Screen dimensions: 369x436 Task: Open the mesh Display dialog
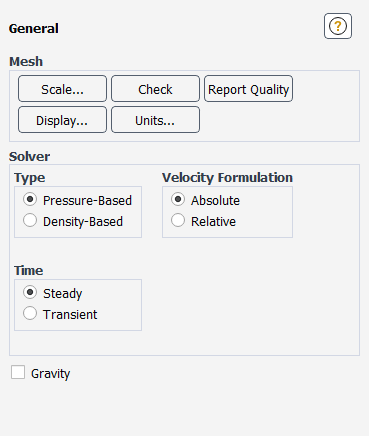pos(62,120)
